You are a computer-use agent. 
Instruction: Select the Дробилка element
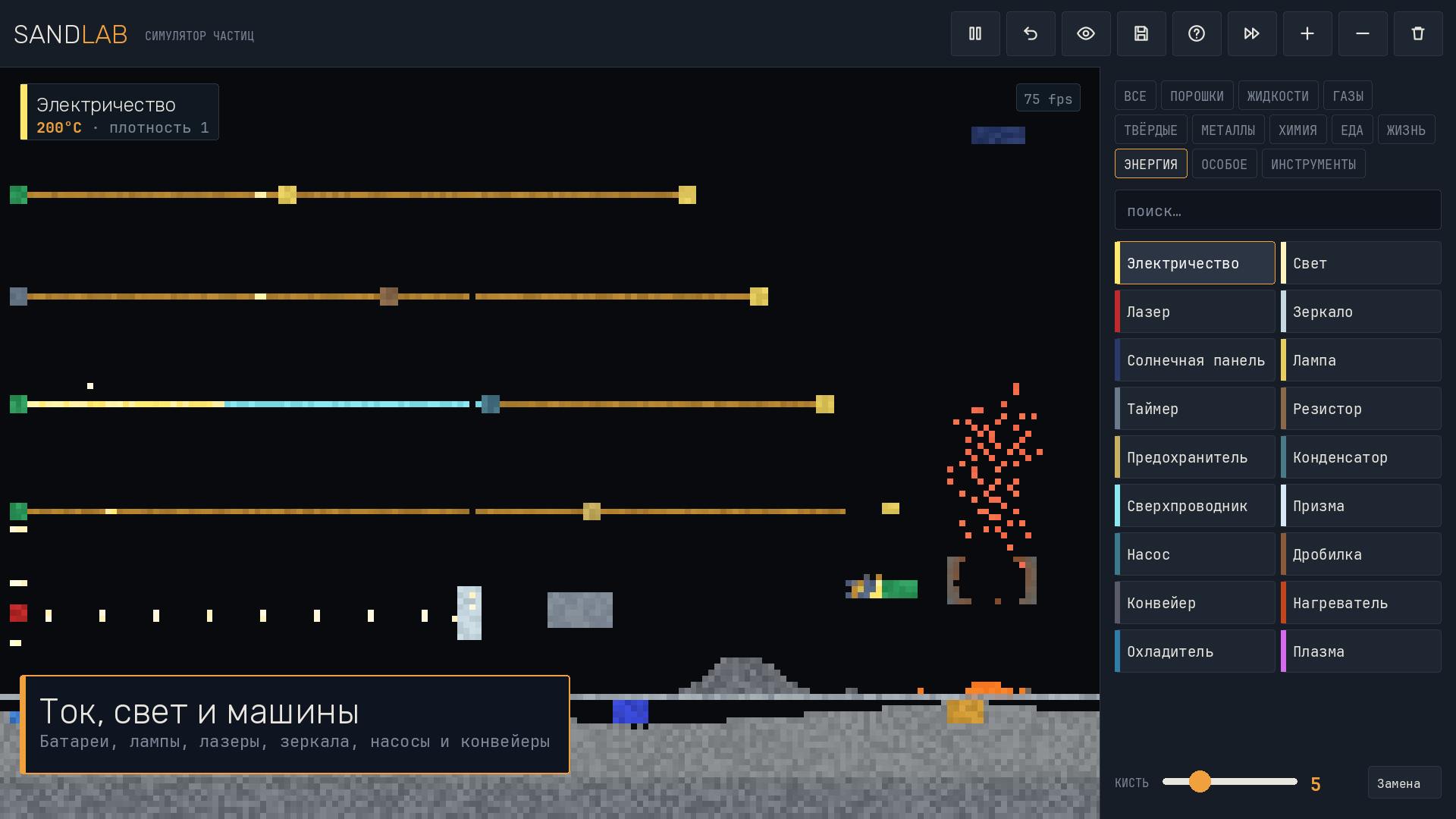[1360, 554]
